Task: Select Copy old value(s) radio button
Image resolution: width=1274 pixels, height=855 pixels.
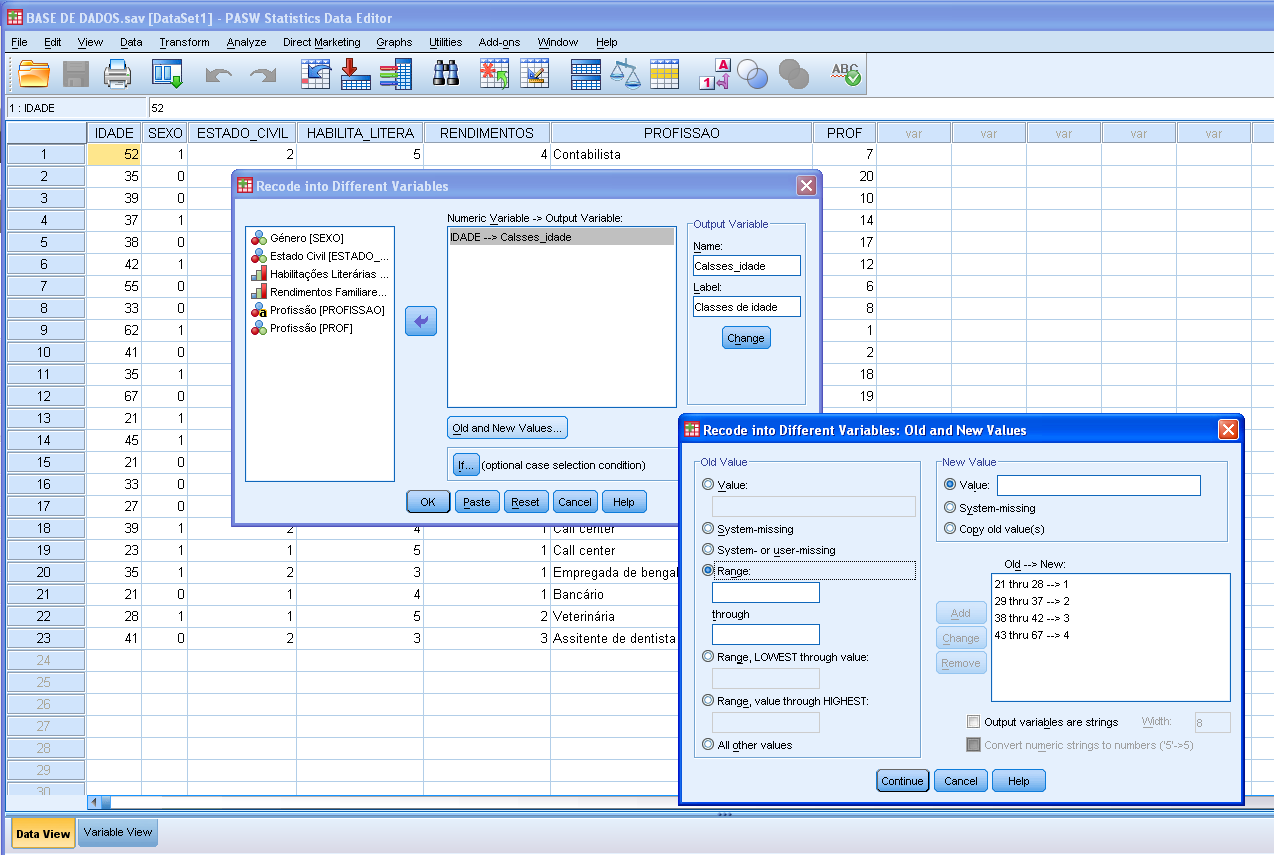Action: [x=950, y=529]
